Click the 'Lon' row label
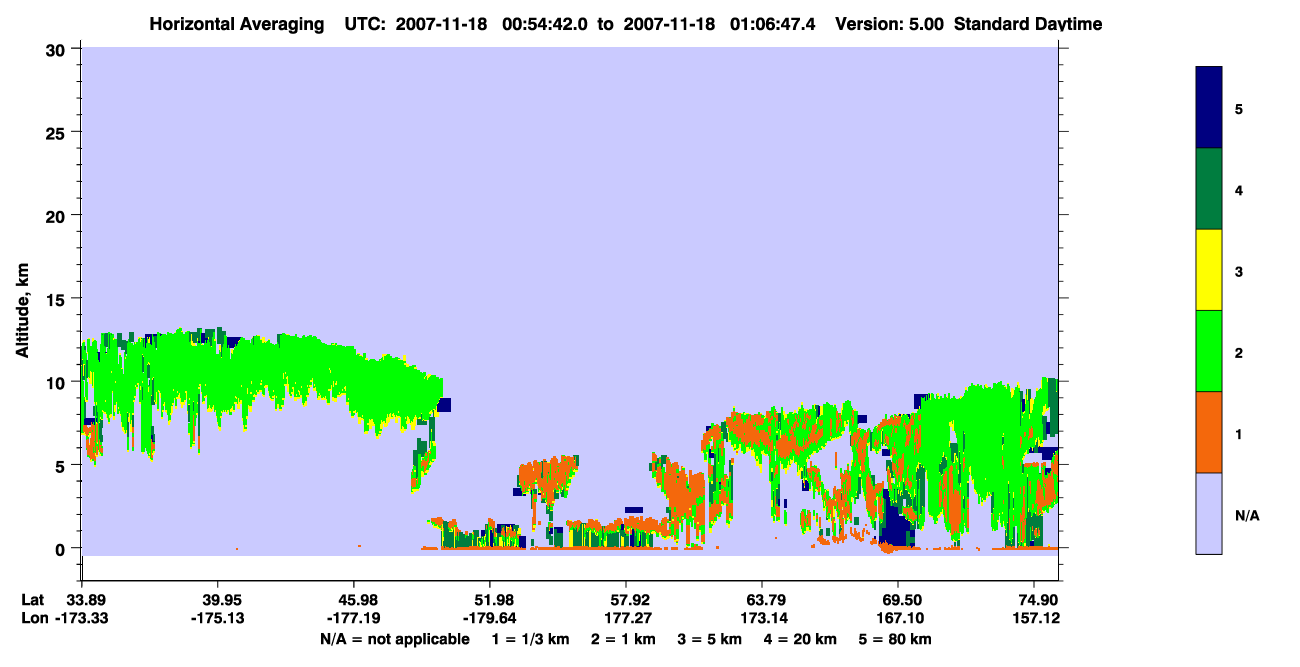This screenshot has width=1300, height=667. click(x=33, y=618)
